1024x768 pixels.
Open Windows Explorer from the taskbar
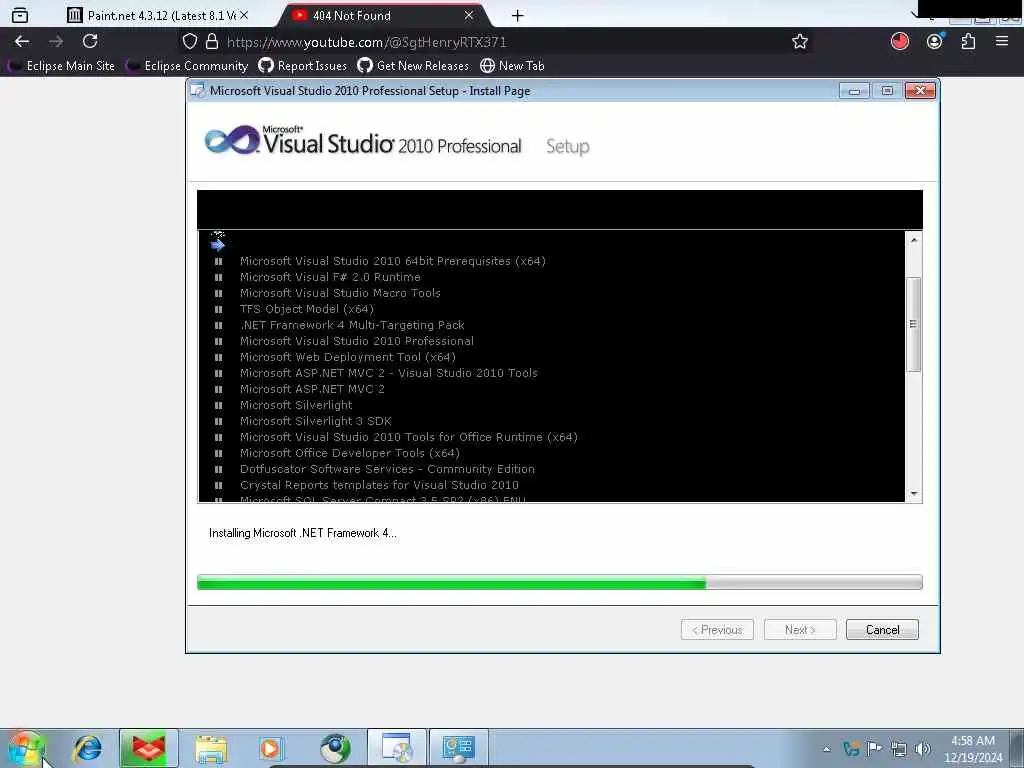click(x=210, y=748)
